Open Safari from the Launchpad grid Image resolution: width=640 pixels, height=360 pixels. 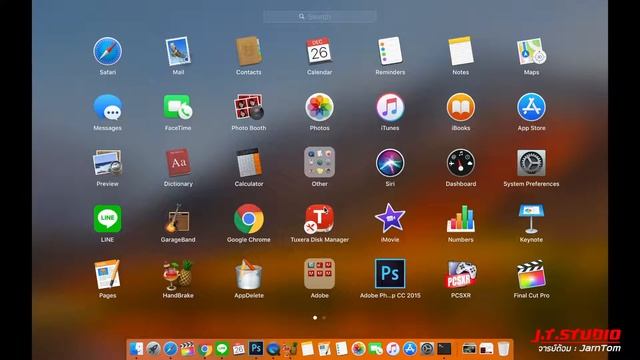pos(107,51)
